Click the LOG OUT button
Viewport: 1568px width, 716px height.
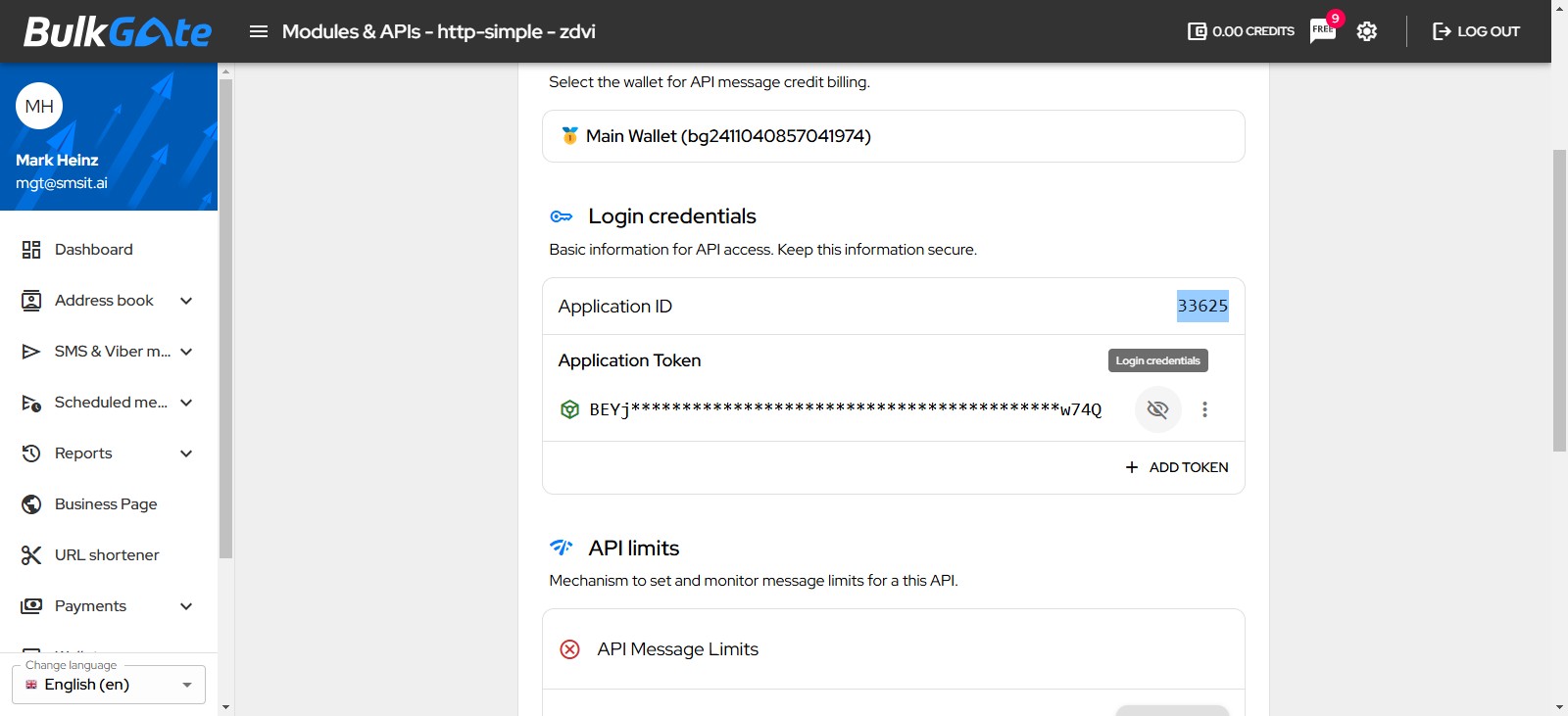[x=1476, y=31]
